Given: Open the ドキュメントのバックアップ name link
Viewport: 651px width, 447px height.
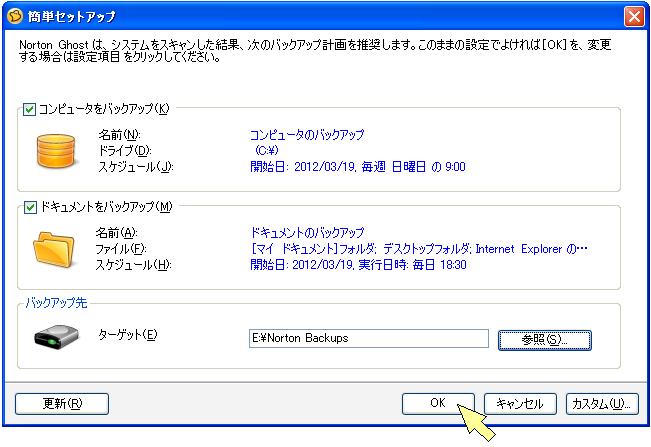Looking at the screenshot, I should tap(307, 232).
